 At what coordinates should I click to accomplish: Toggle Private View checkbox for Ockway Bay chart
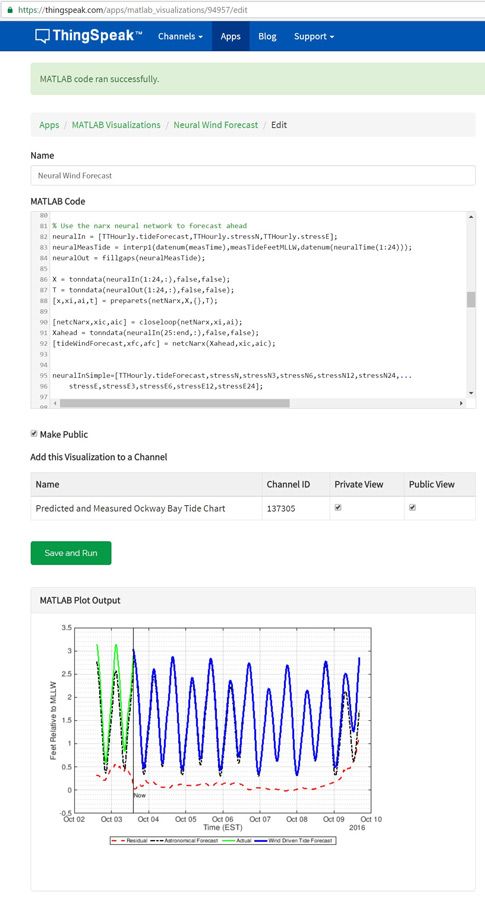[338, 507]
